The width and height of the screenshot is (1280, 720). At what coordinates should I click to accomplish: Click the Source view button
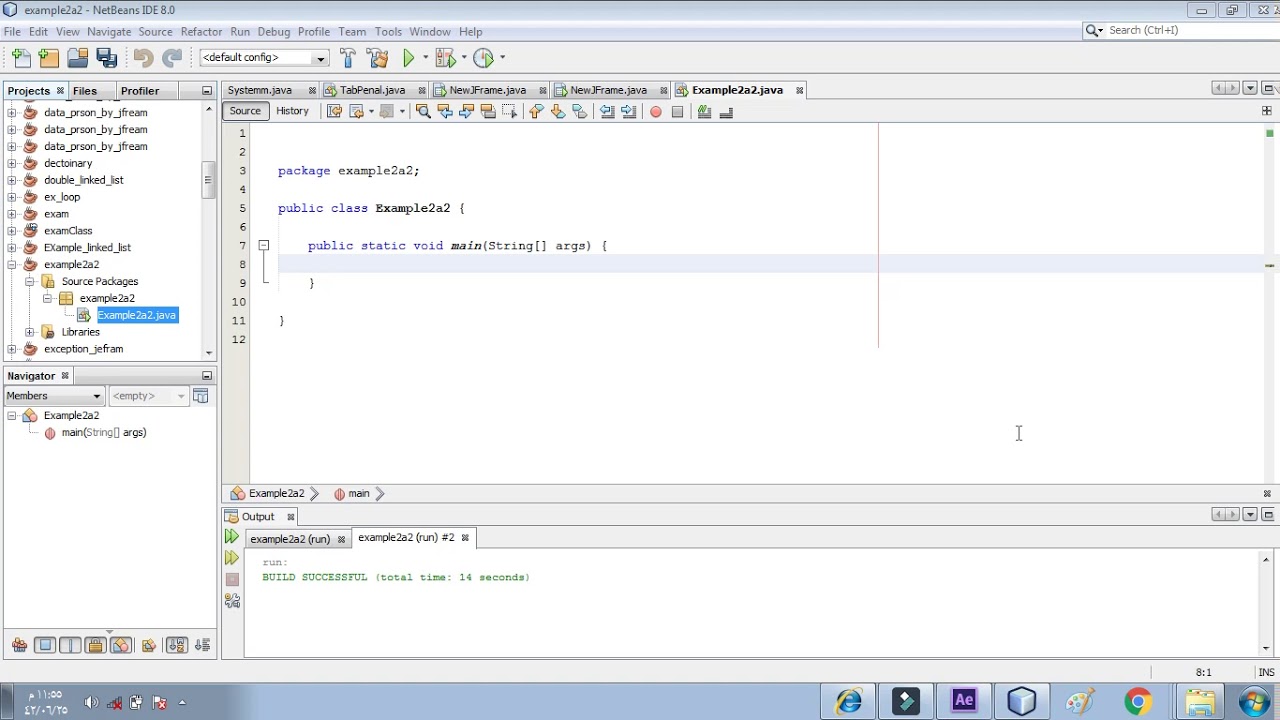point(245,111)
